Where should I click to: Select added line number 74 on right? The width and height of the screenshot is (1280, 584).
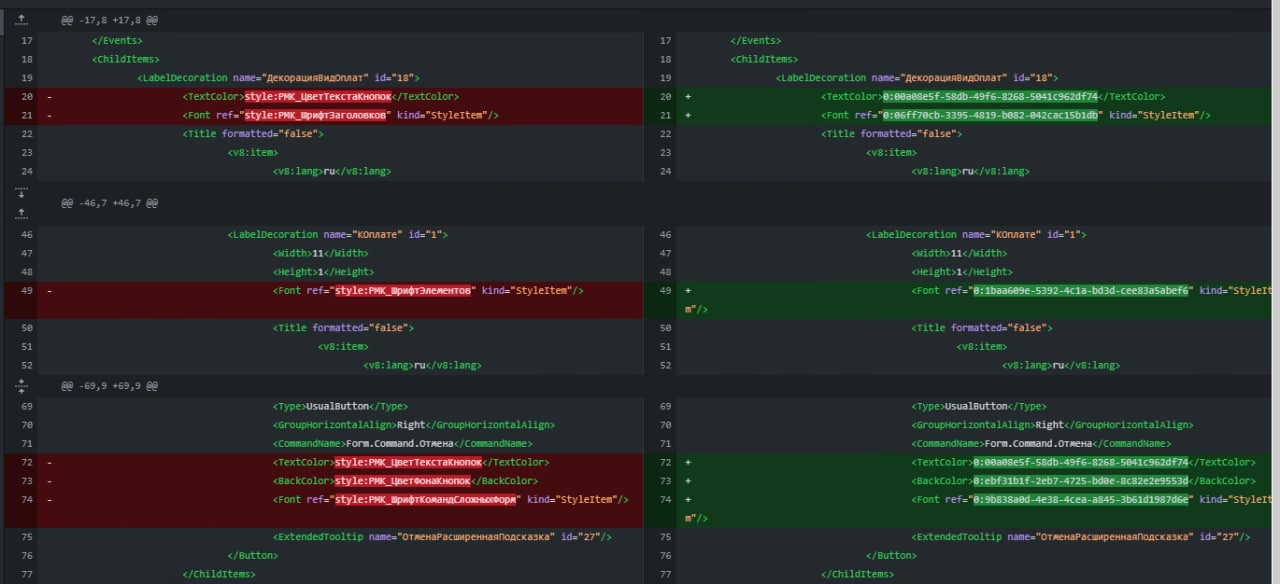pos(666,500)
